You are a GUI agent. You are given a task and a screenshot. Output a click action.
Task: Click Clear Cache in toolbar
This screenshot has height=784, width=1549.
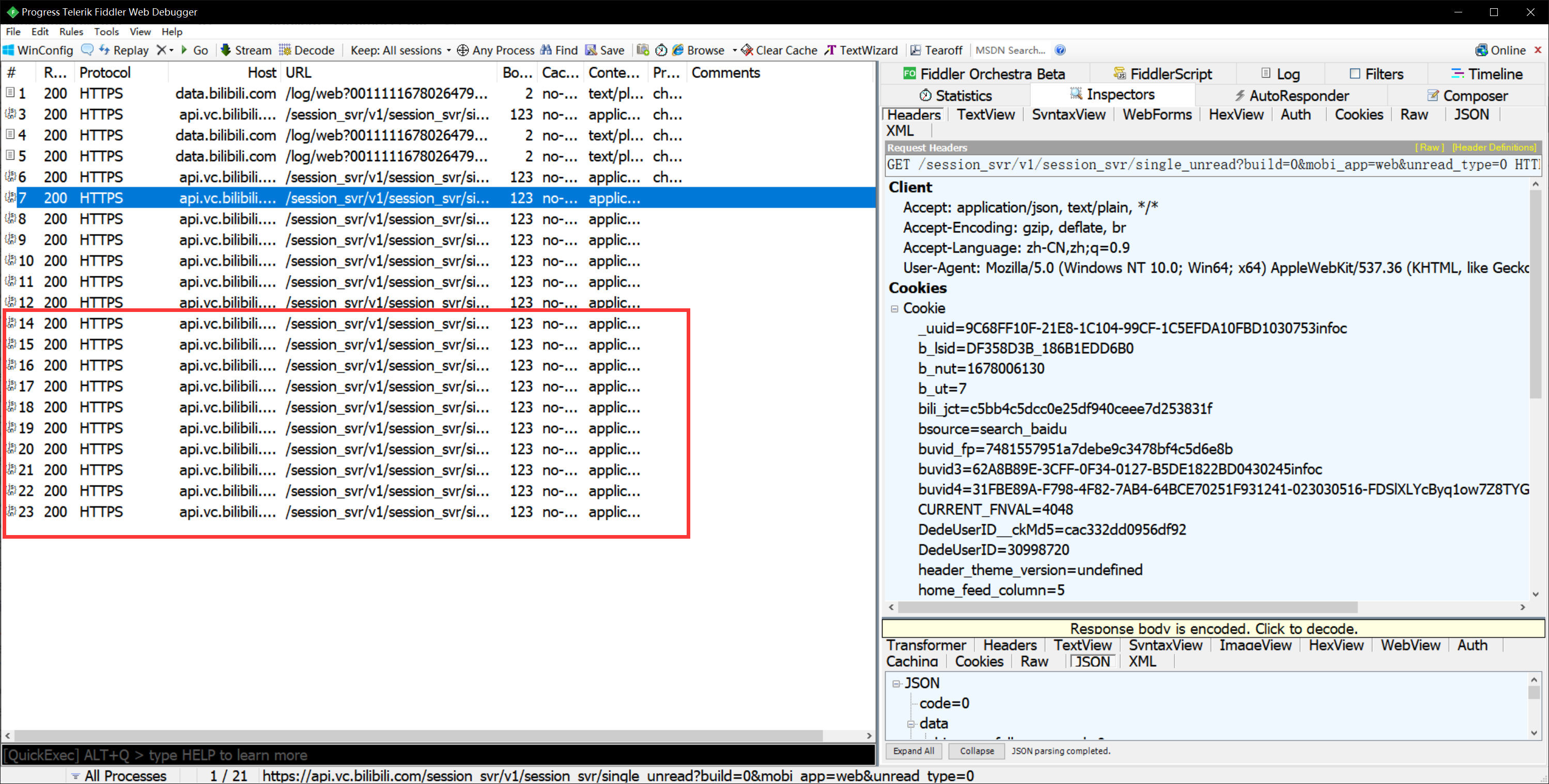pos(779,51)
